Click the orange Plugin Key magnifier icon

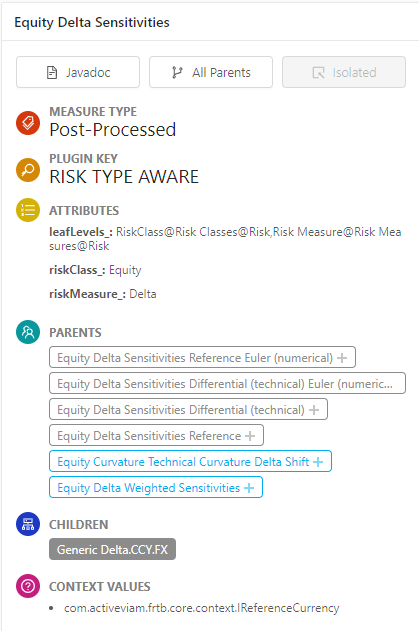[28, 170]
